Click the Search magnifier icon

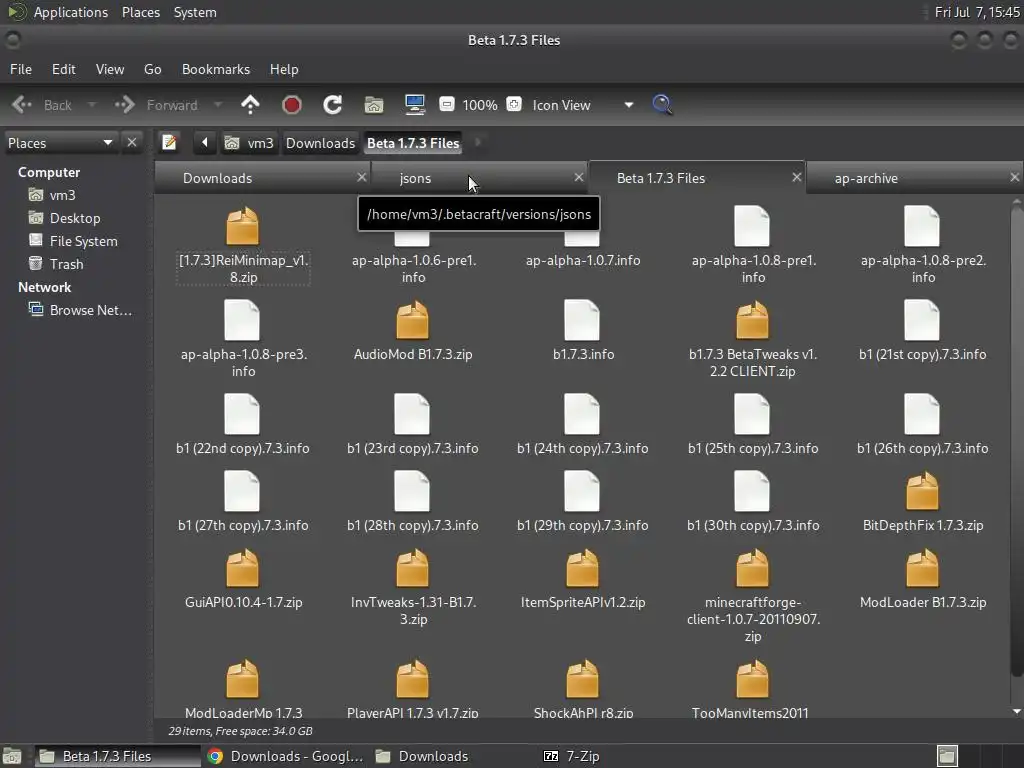point(662,104)
